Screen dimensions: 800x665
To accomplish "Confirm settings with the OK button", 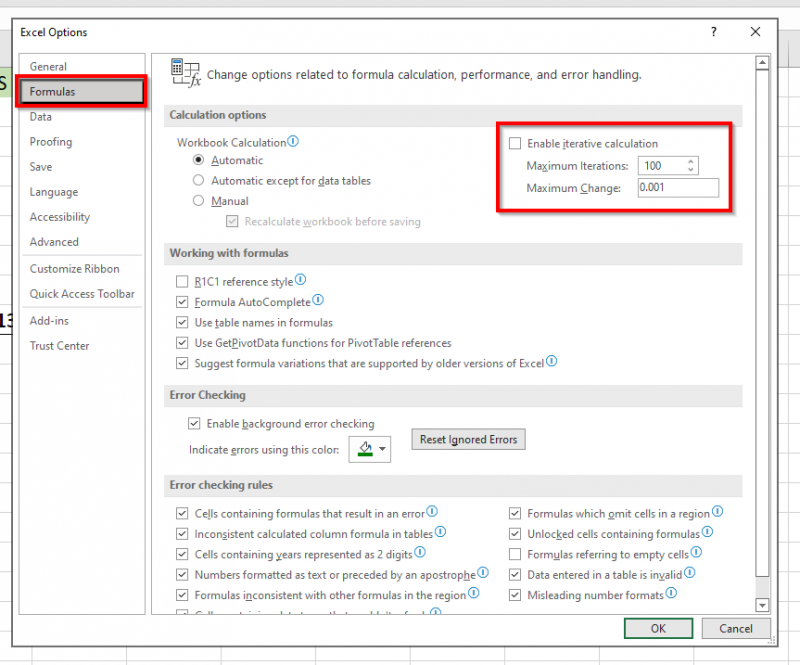I will tap(658, 628).
